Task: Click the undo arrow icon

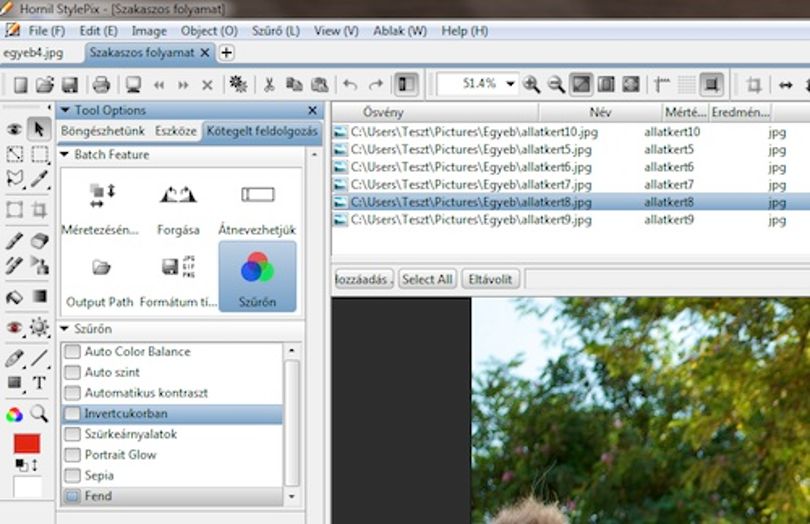Action: [x=350, y=84]
